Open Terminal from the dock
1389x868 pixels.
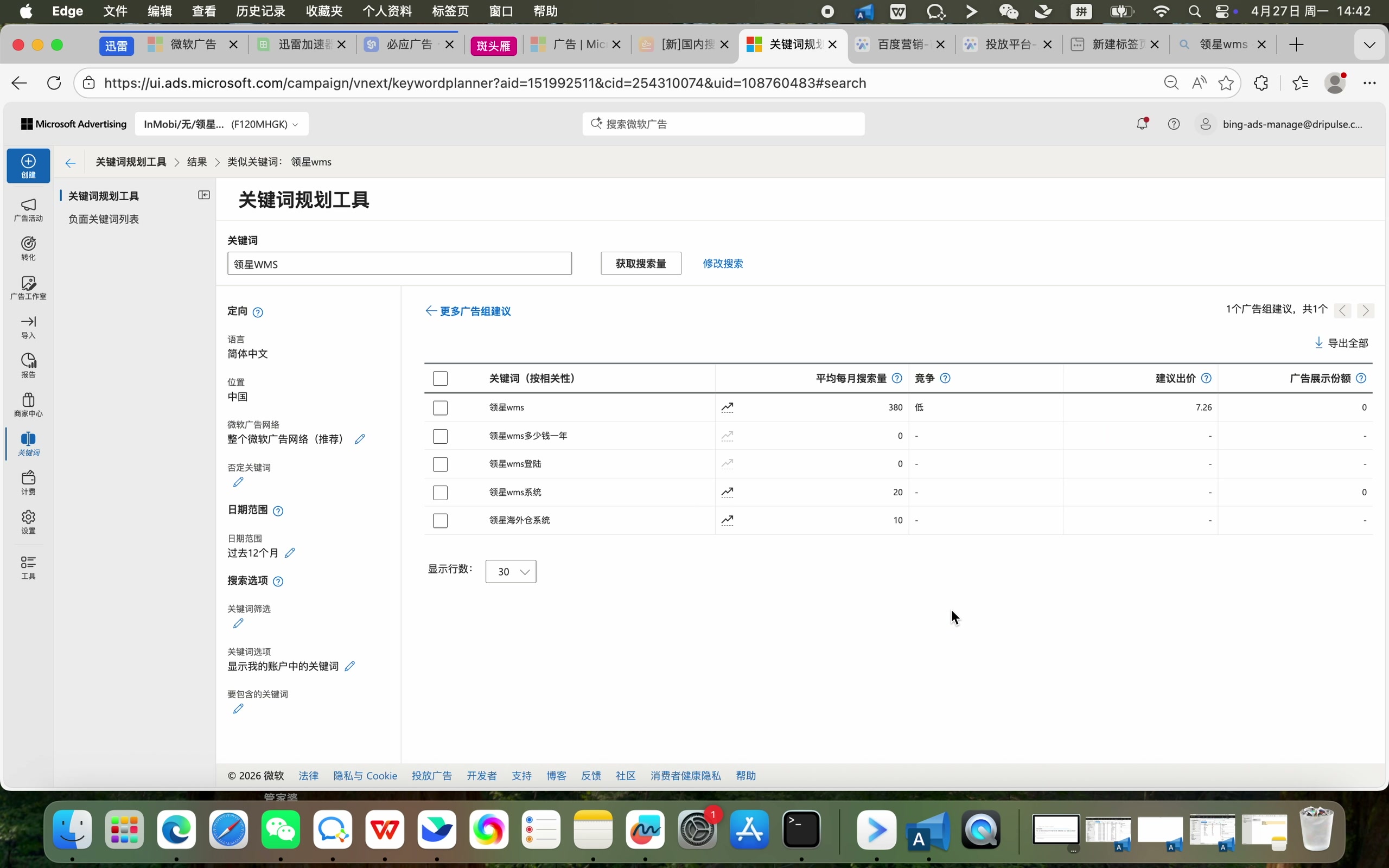tap(802, 829)
